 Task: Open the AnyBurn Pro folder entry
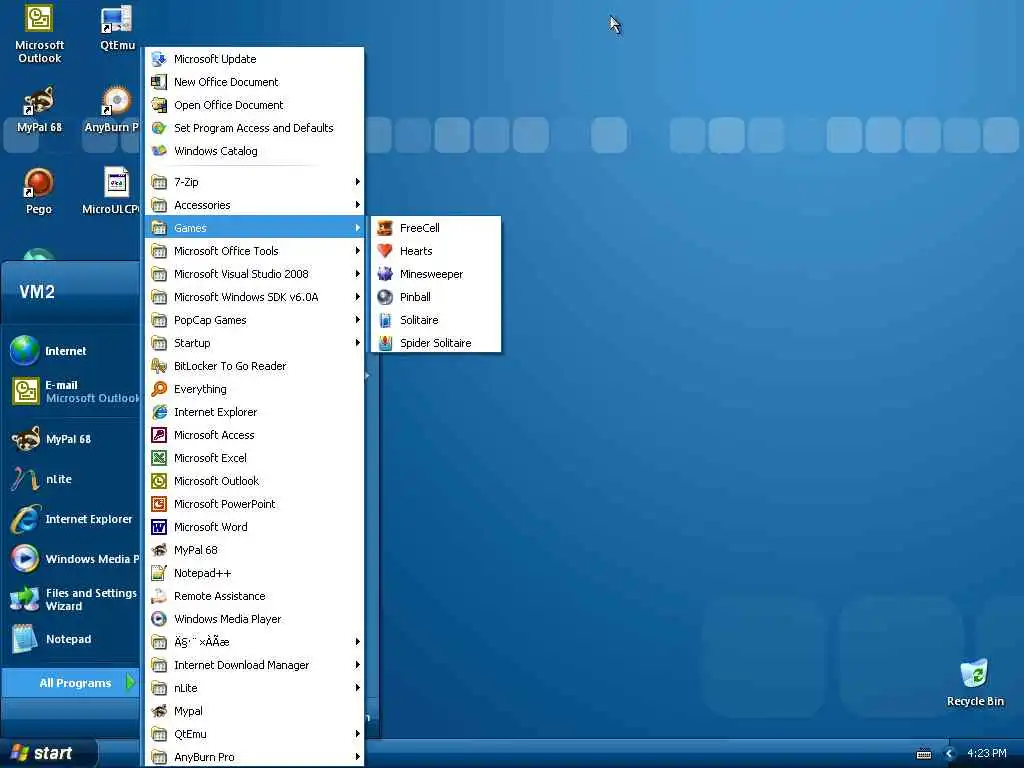pyautogui.click(x=254, y=757)
